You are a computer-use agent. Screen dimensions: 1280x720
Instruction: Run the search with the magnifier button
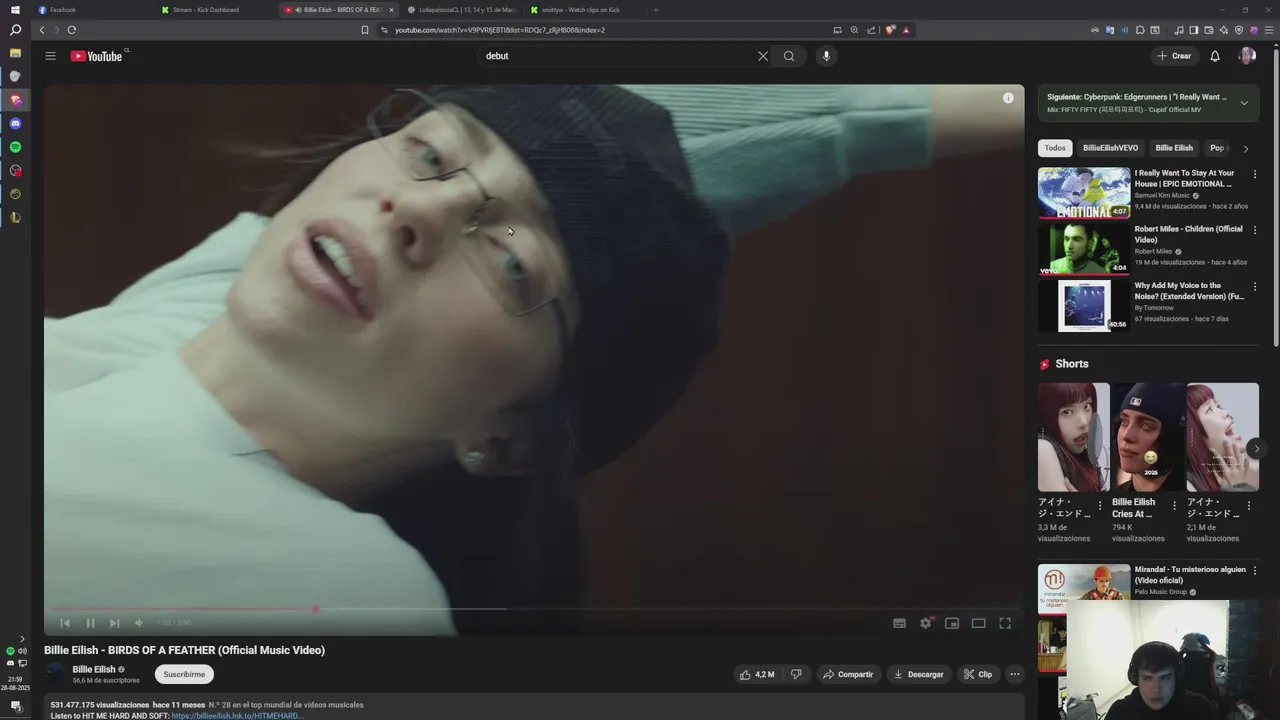[789, 56]
